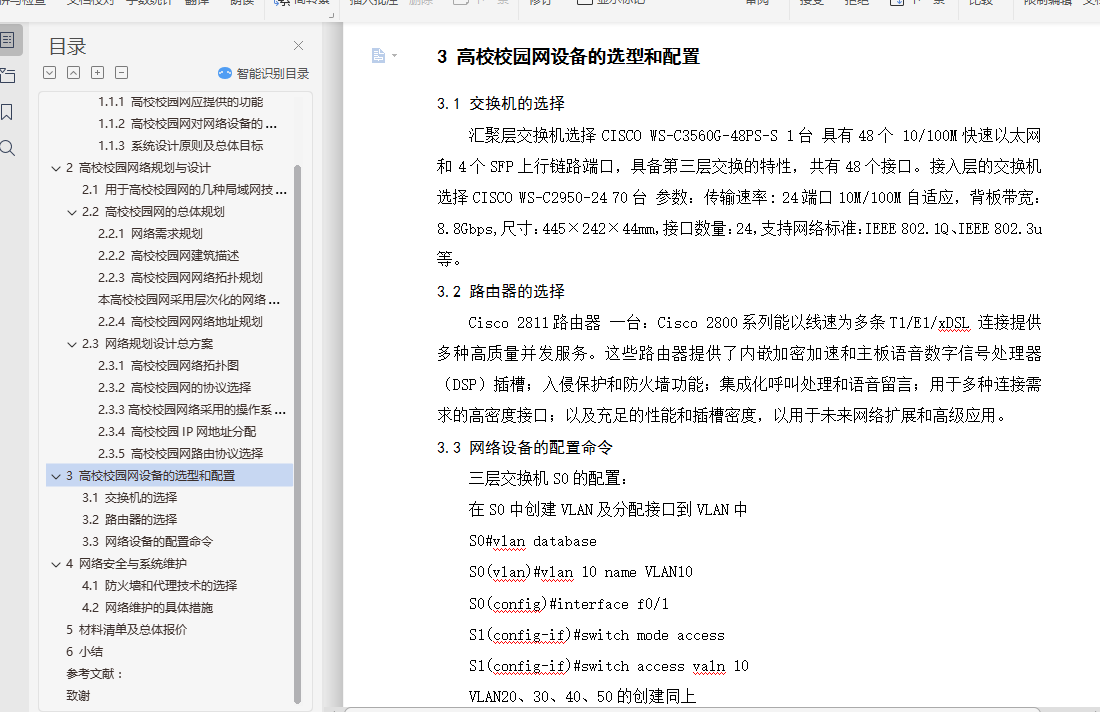
Task: Open the dropdown arrow next to page icon
Action: 394,55
